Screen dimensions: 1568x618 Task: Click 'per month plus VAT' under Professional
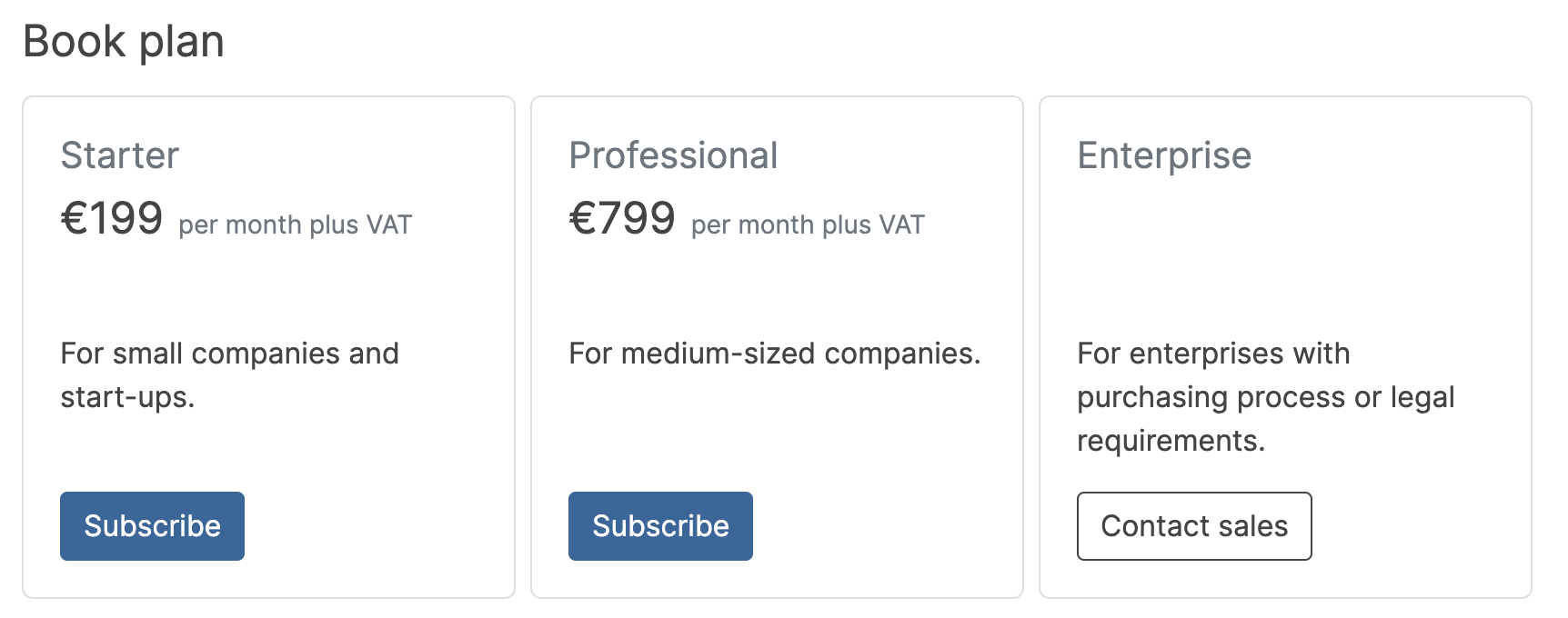(808, 224)
